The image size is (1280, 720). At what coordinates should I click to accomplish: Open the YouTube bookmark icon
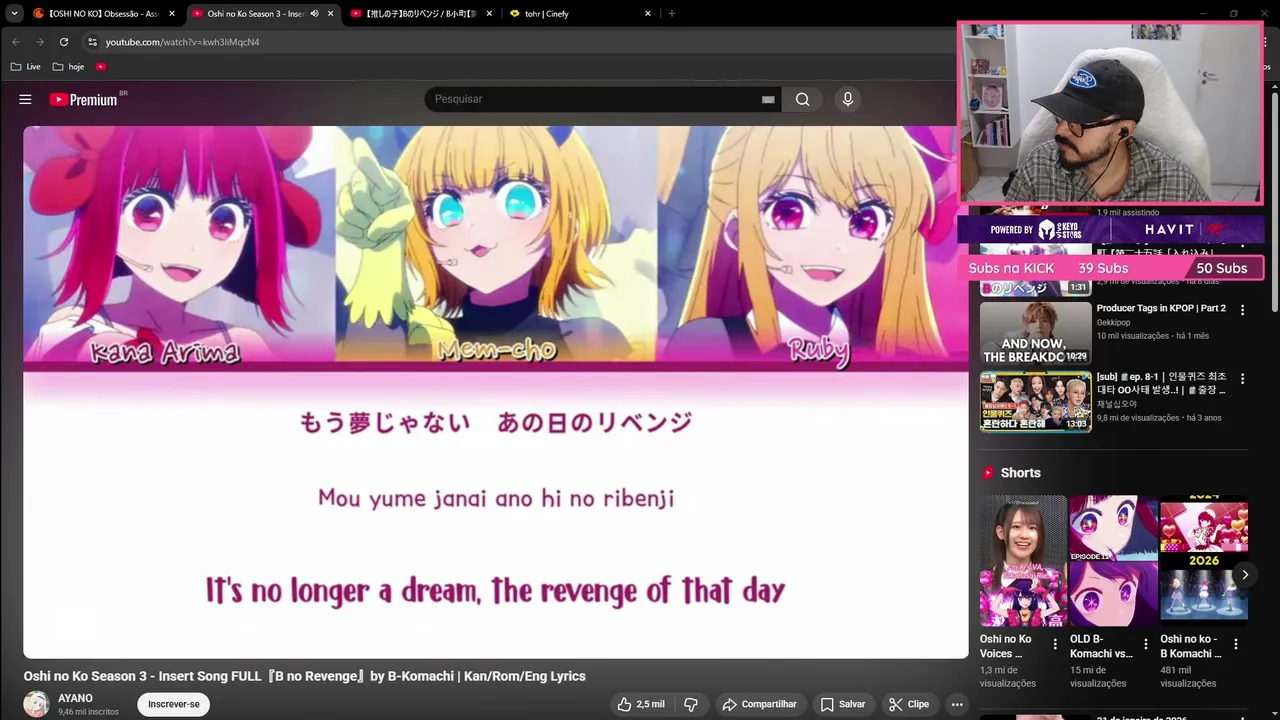pos(101,67)
